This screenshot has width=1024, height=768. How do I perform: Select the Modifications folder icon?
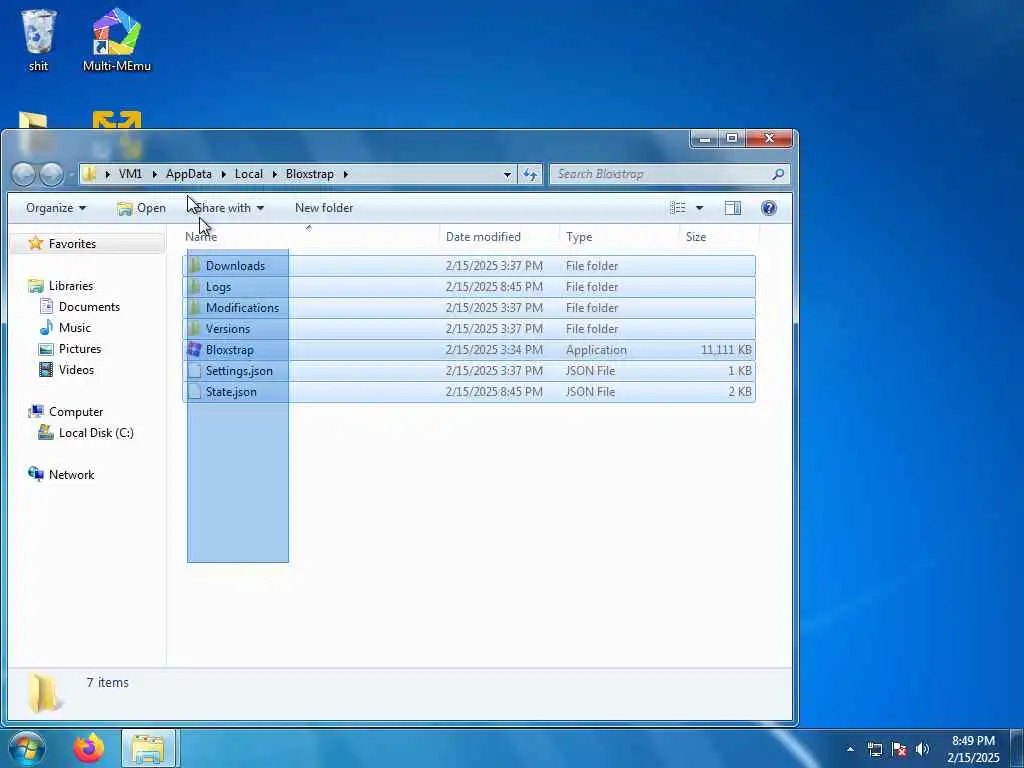[195, 308]
